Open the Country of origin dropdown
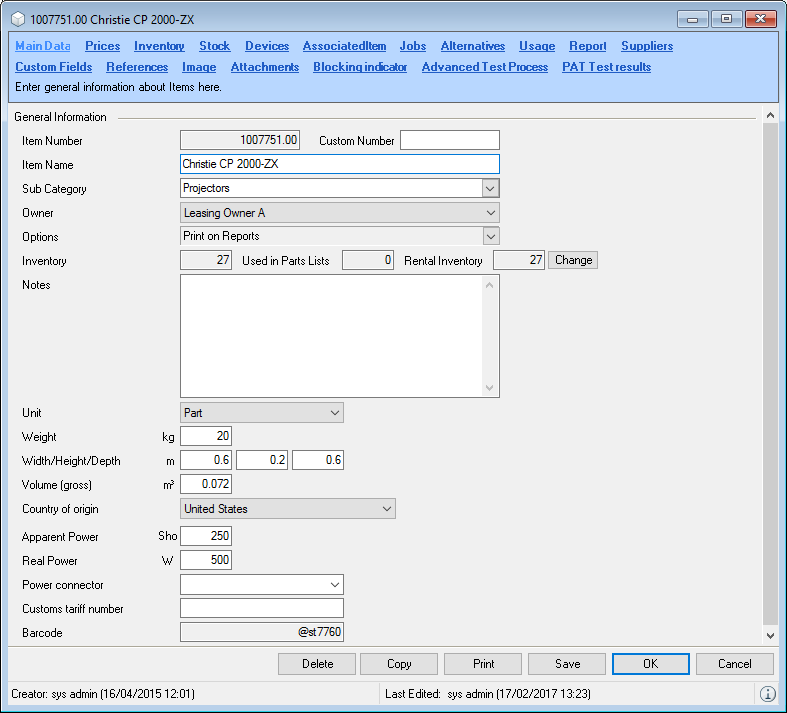The image size is (787, 713). 386,509
